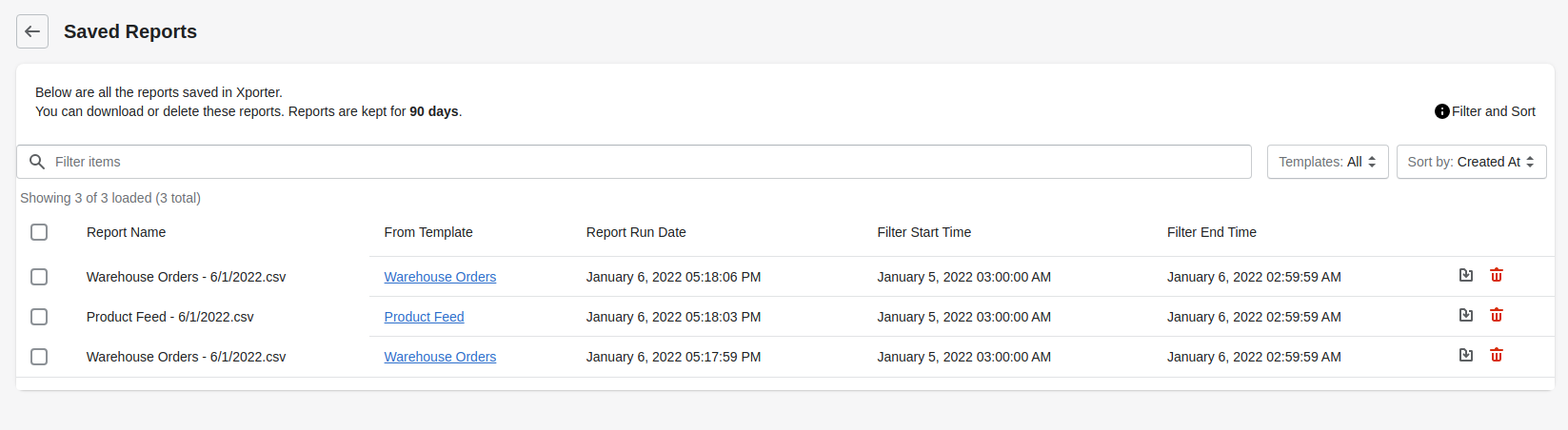Open Warehouse Orders template link in last row
The height and width of the screenshot is (430, 1568).
point(440,357)
